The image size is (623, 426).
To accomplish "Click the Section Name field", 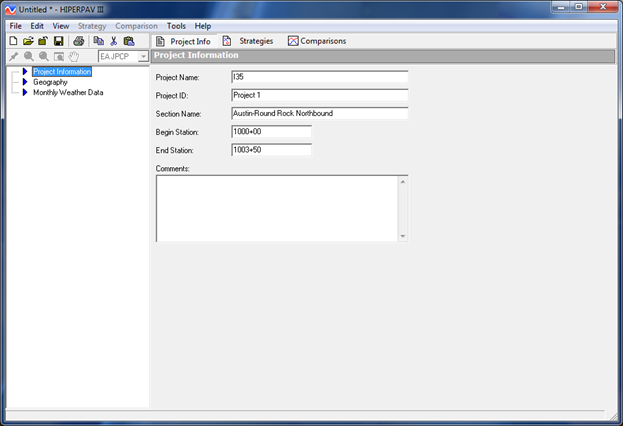I will tap(319, 113).
